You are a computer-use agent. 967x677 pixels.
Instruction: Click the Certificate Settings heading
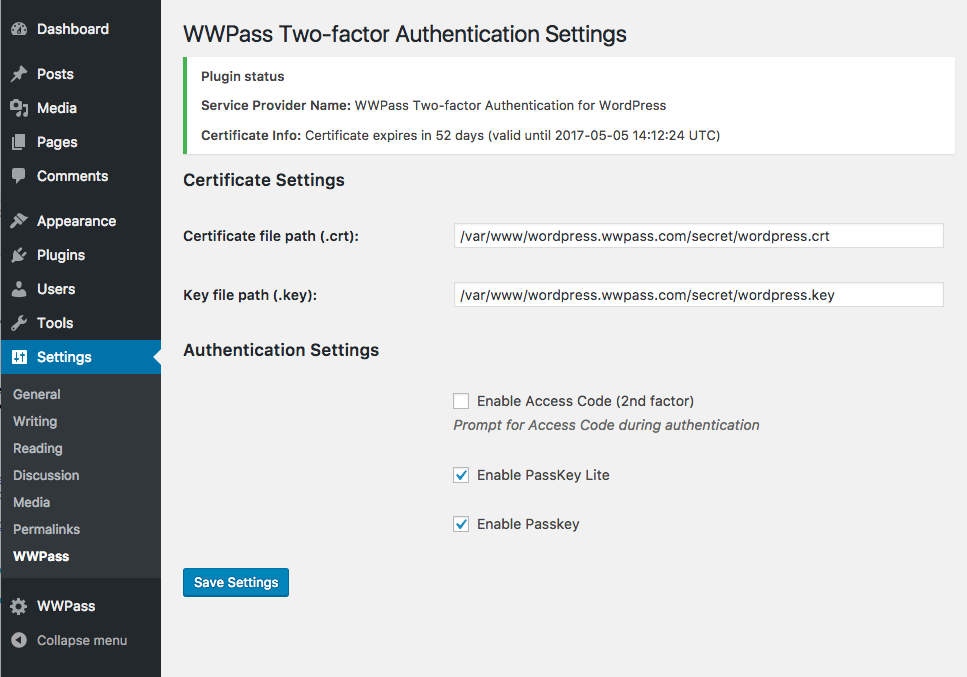264,180
